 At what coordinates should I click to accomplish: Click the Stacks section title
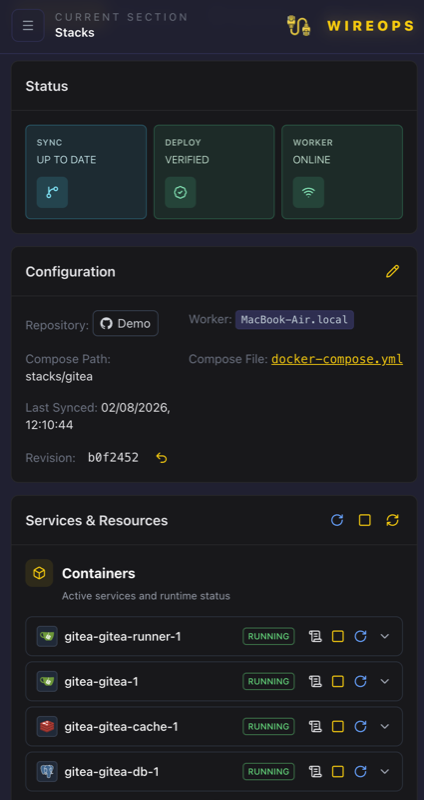tap(74, 33)
